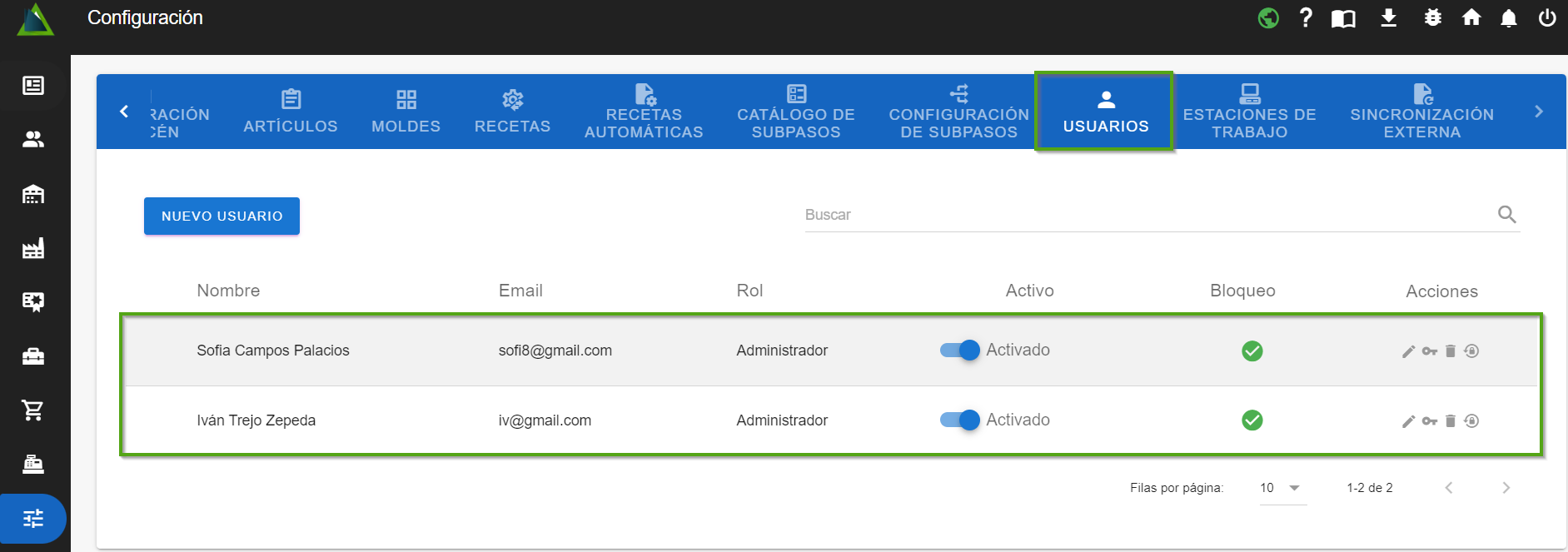Click the download icon in top bar
The height and width of the screenshot is (552, 1568).
coord(1388,17)
